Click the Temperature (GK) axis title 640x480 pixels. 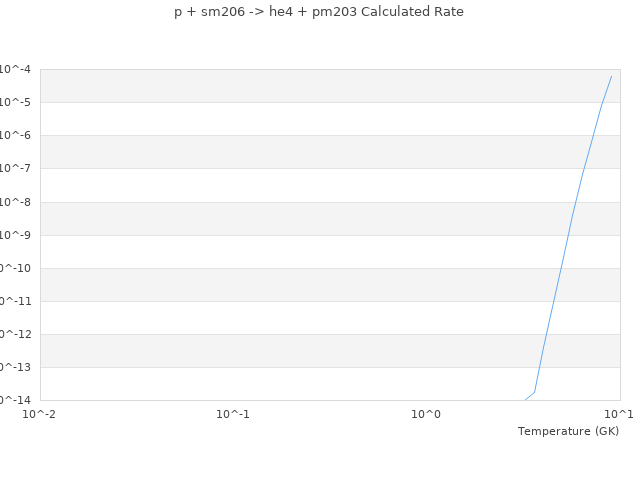568,431
